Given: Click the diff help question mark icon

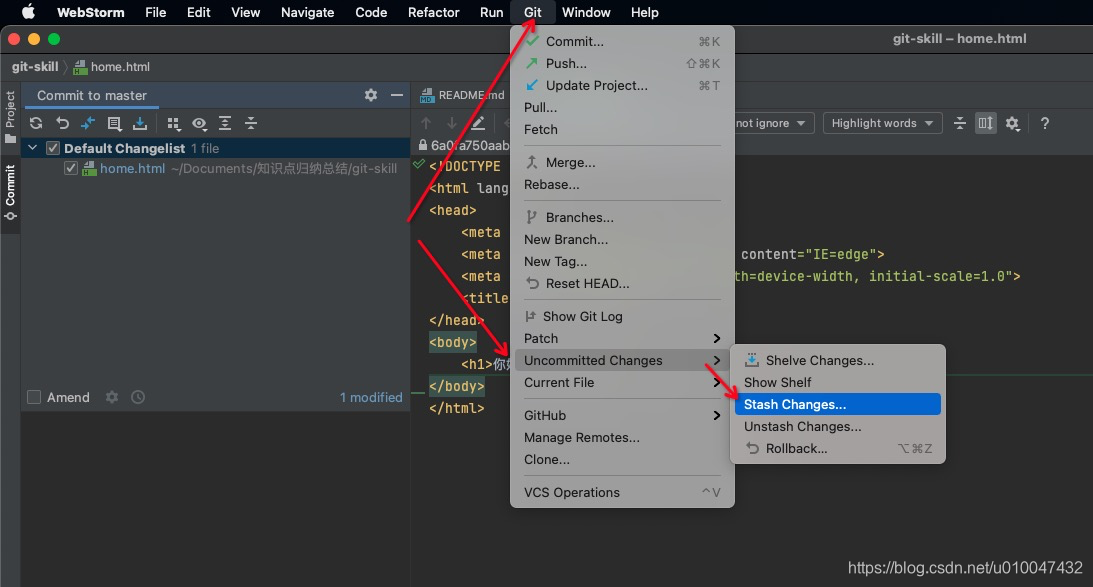Looking at the screenshot, I should click(x=1044, y=123).
